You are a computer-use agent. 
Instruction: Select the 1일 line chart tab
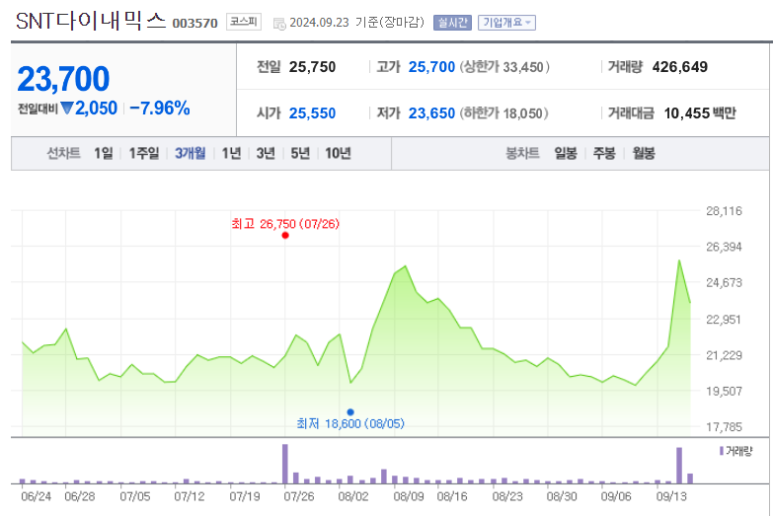click(104, 153)
